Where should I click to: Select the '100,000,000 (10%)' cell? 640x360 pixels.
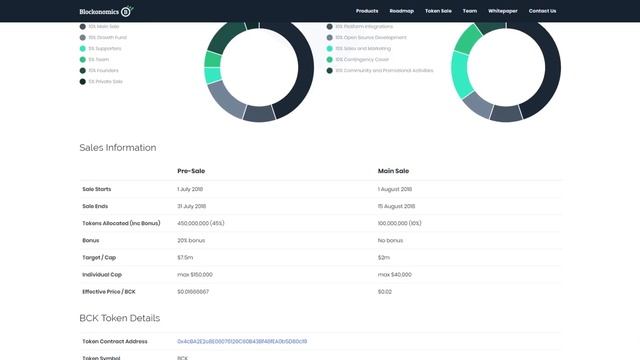click(400, 223)
